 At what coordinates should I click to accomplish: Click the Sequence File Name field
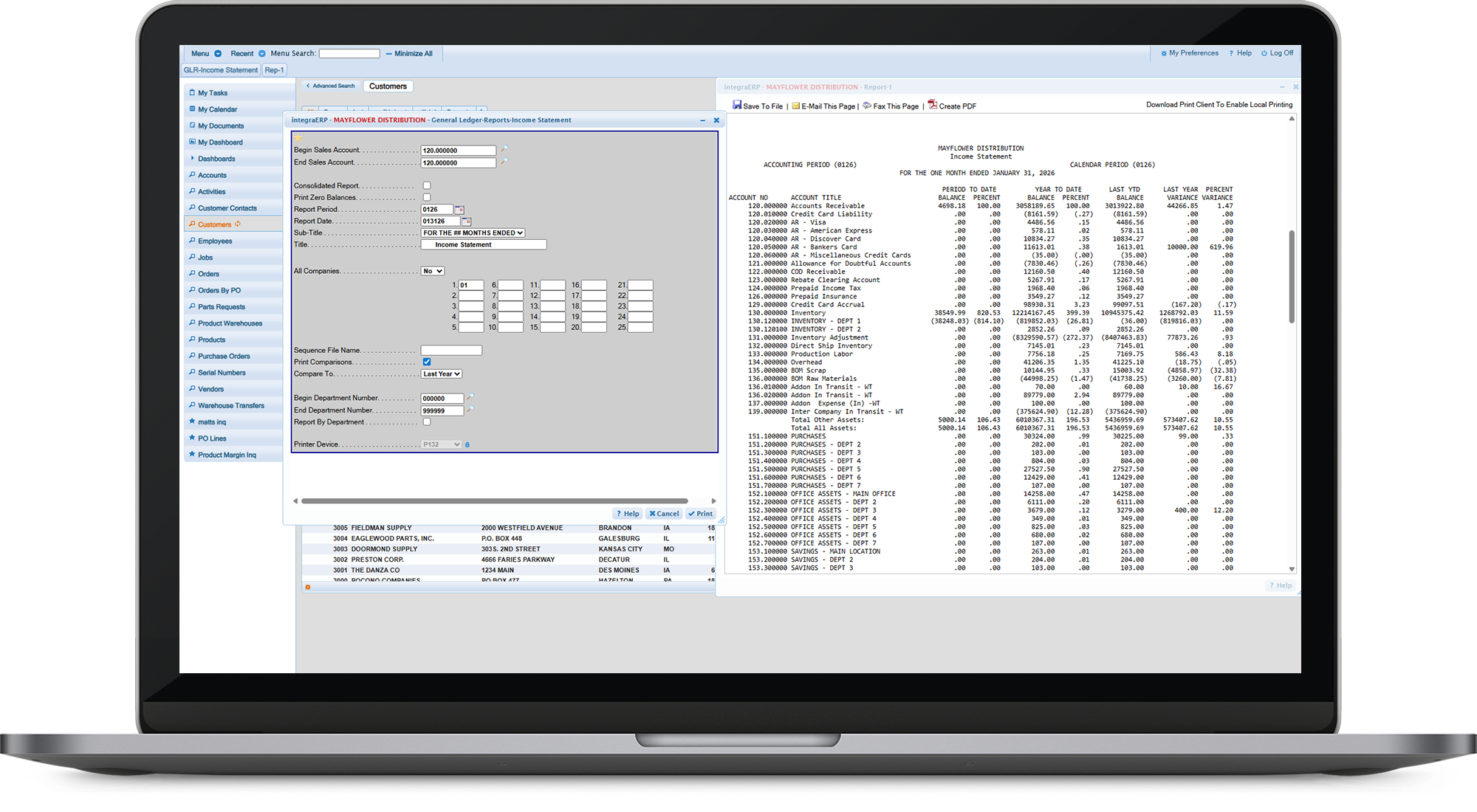tap(451, 351)
